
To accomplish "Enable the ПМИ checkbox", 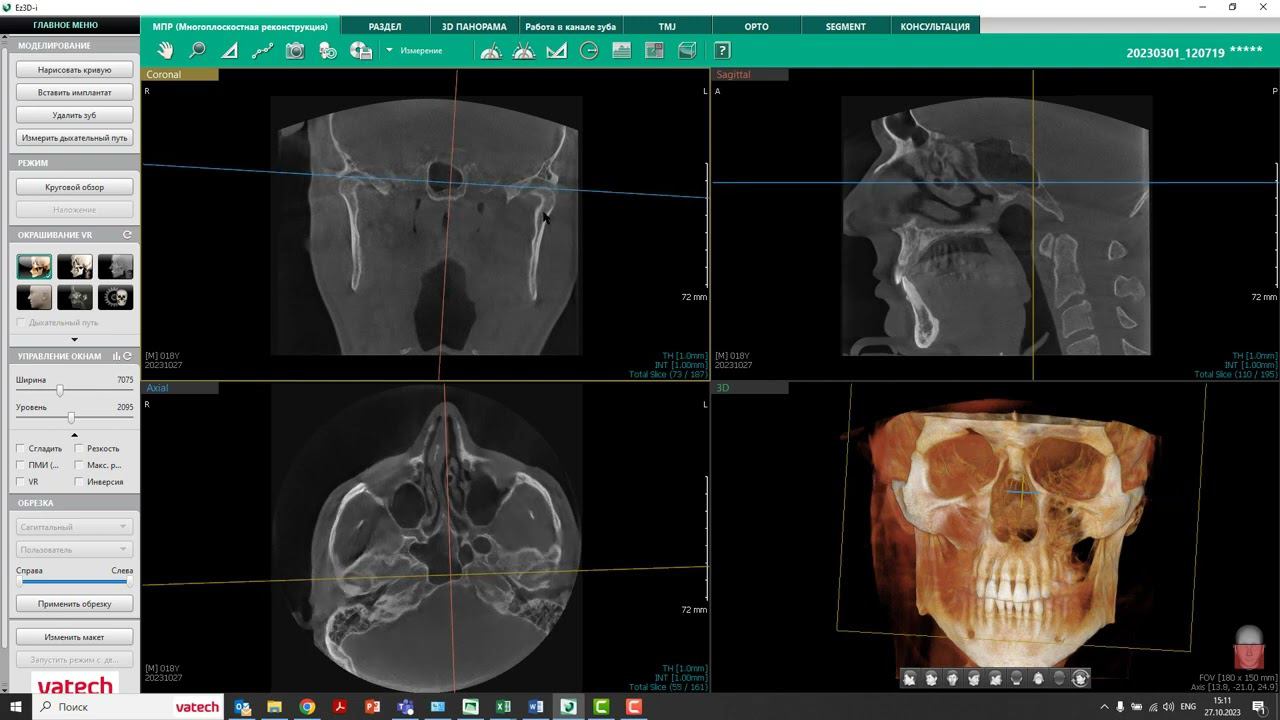I will [21, 465].
